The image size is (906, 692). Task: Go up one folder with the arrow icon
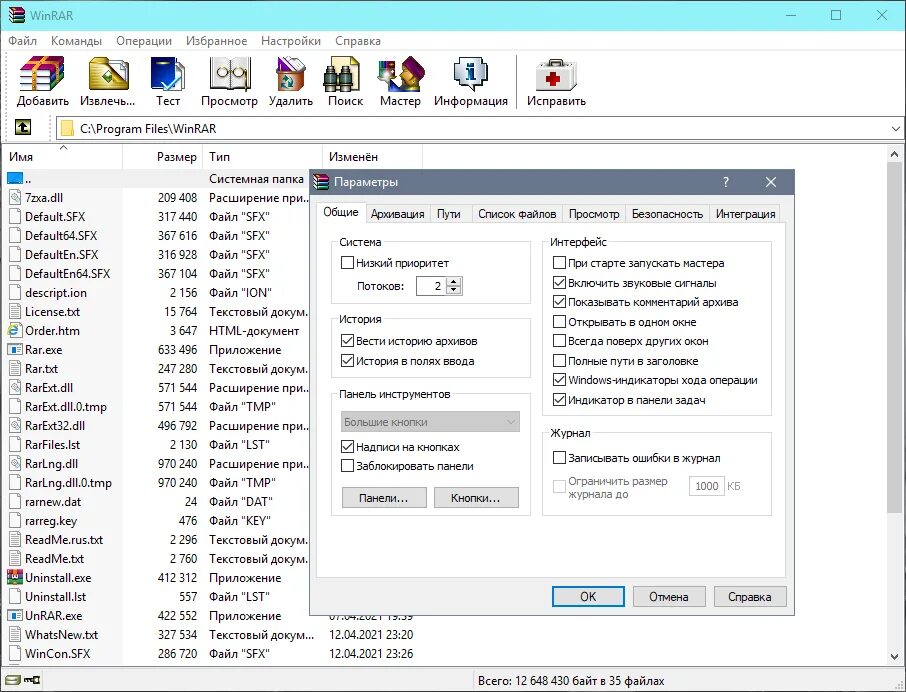(x=23, y=127)
